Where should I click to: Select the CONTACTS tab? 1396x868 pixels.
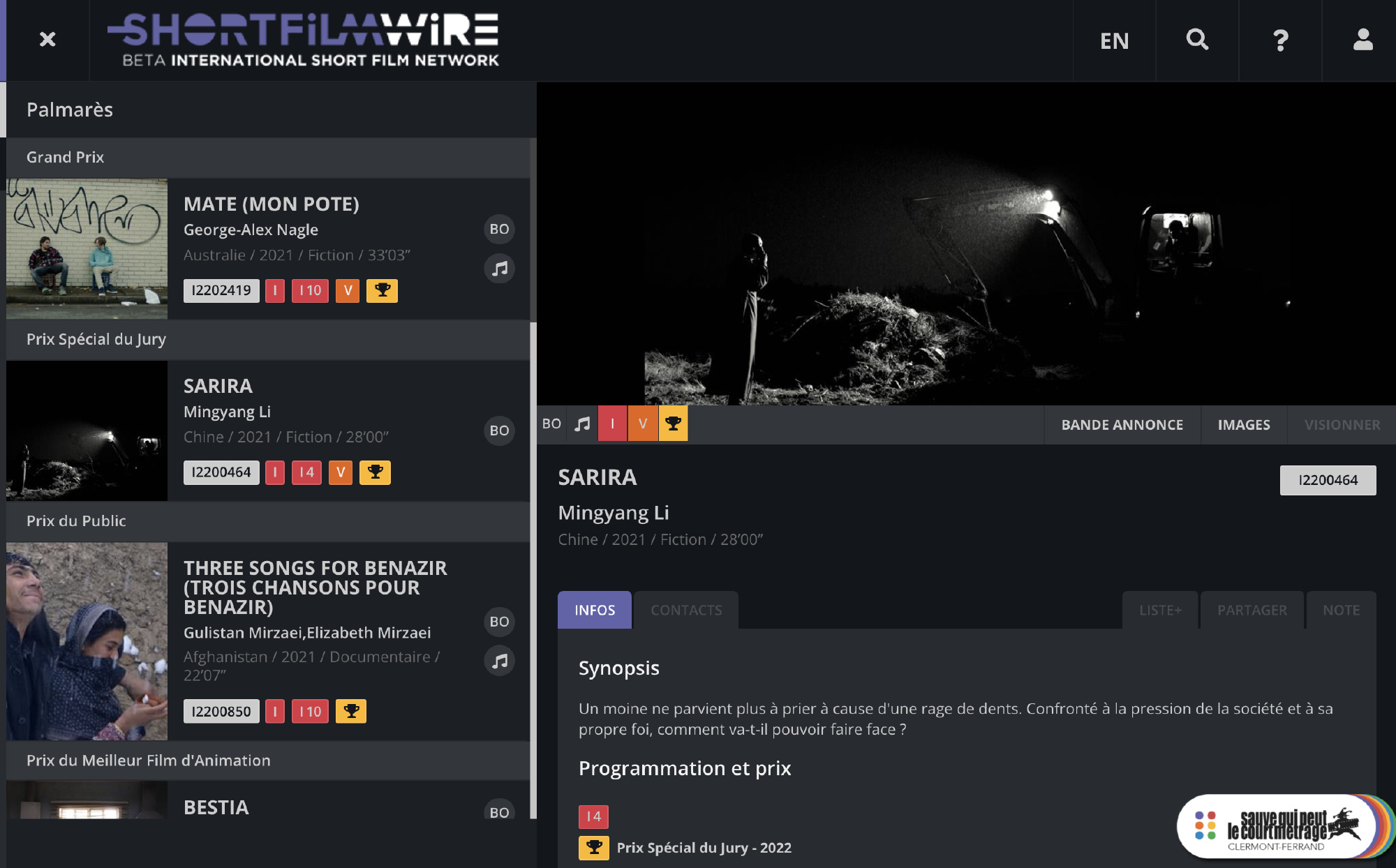click(686, 610)
